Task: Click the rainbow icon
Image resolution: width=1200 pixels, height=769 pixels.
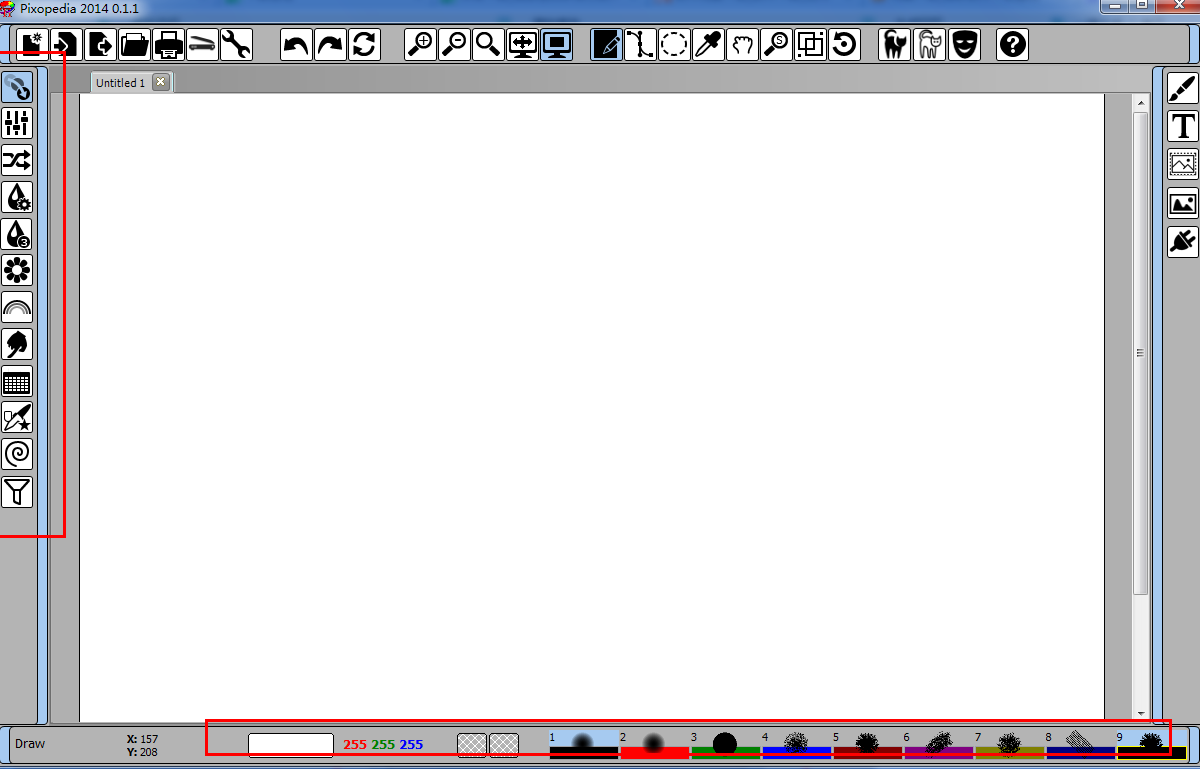Action: (17, 307)
